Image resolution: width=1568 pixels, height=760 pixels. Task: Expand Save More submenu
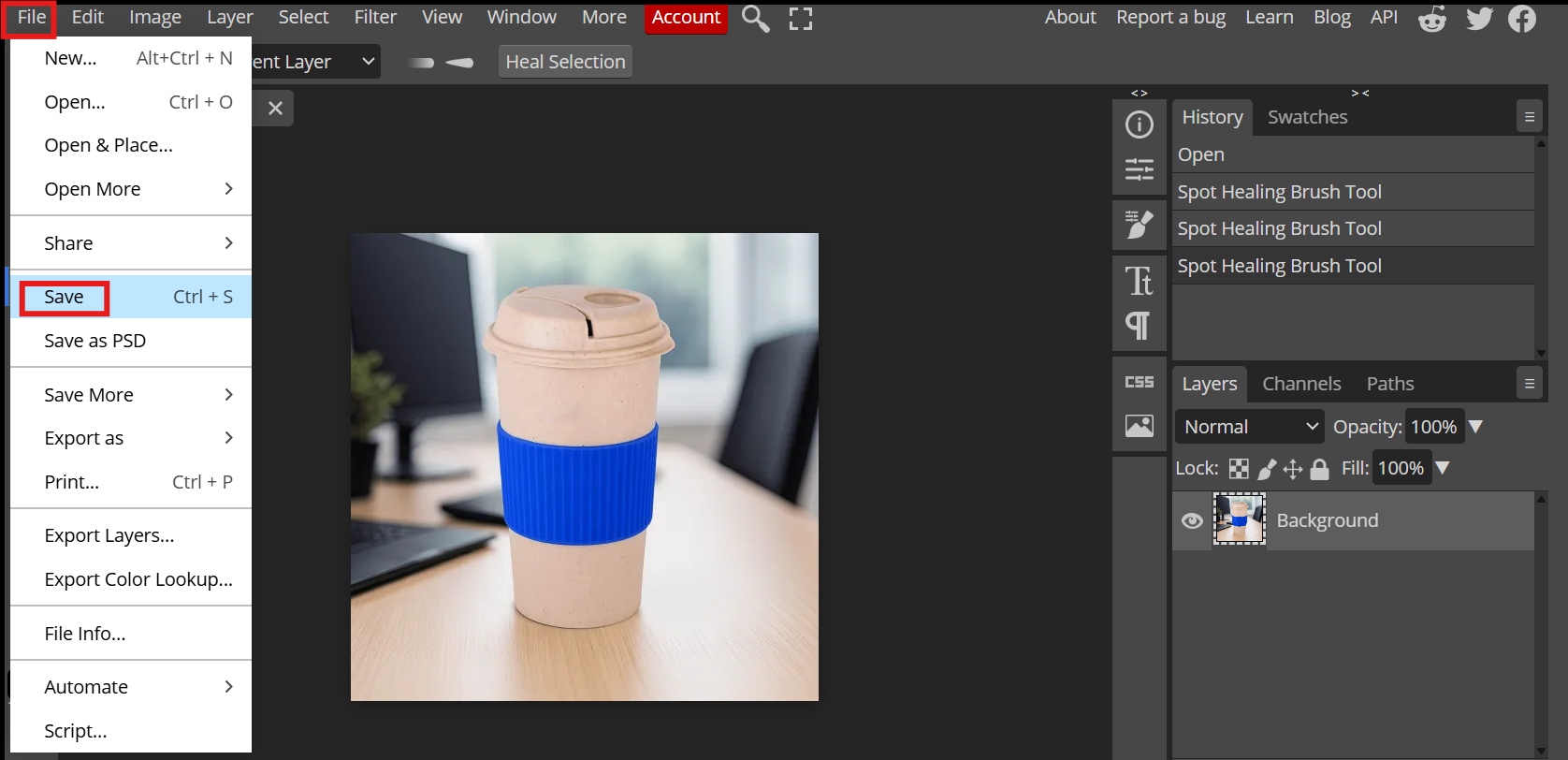click(131, 395)
